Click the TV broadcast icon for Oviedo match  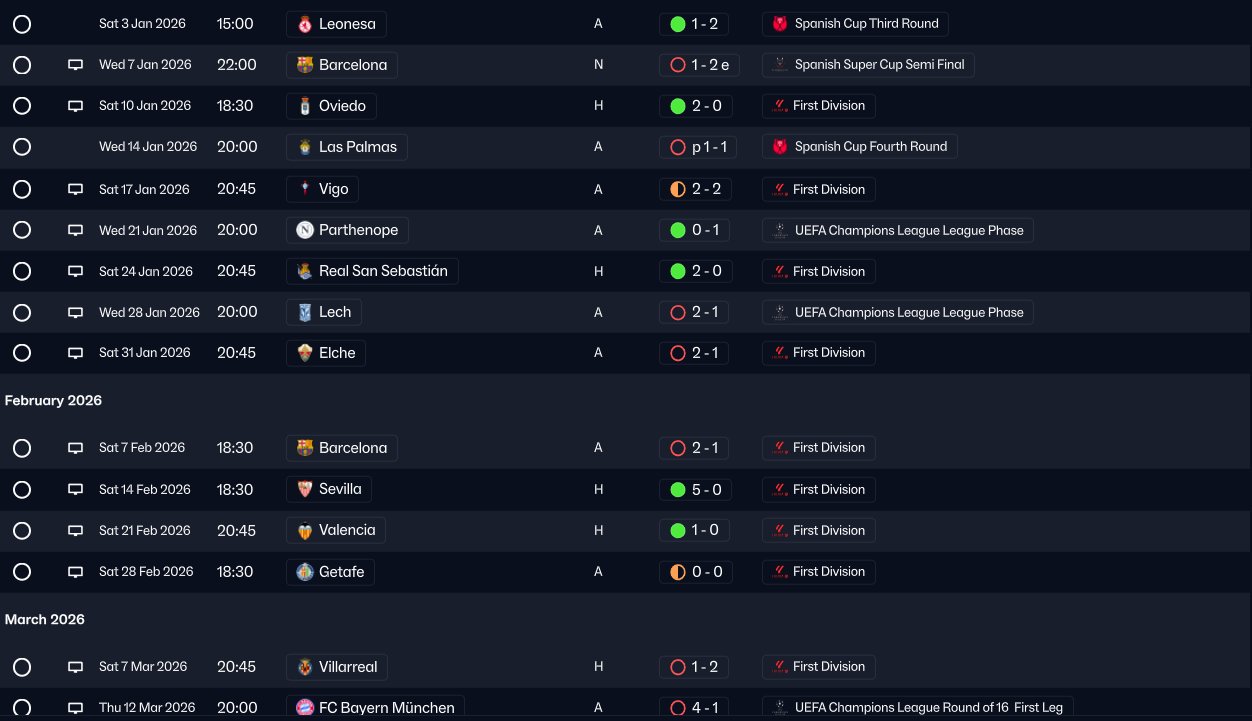pos(75,106)
